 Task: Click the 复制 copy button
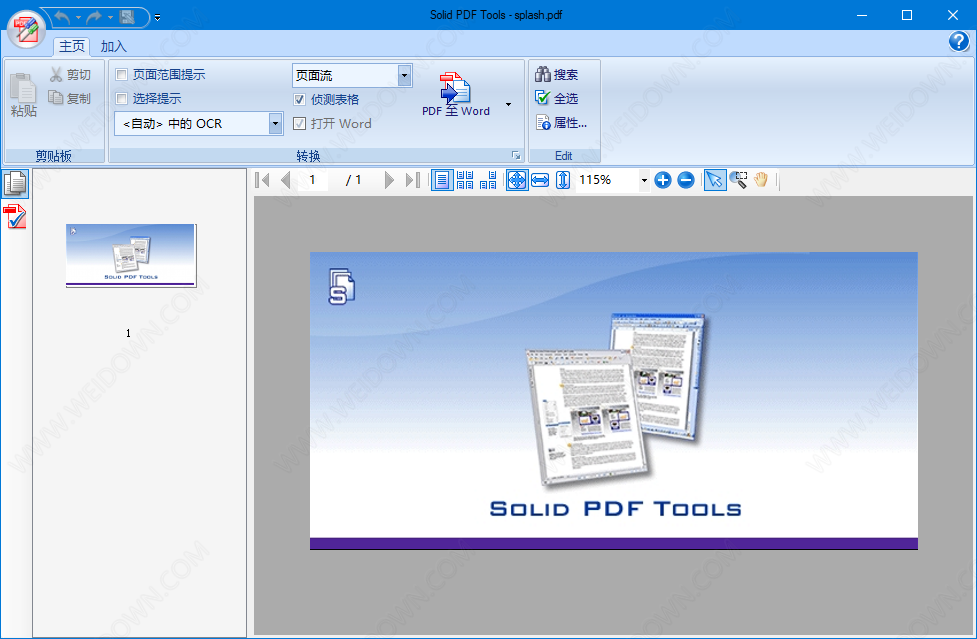(x=70, y=98)
